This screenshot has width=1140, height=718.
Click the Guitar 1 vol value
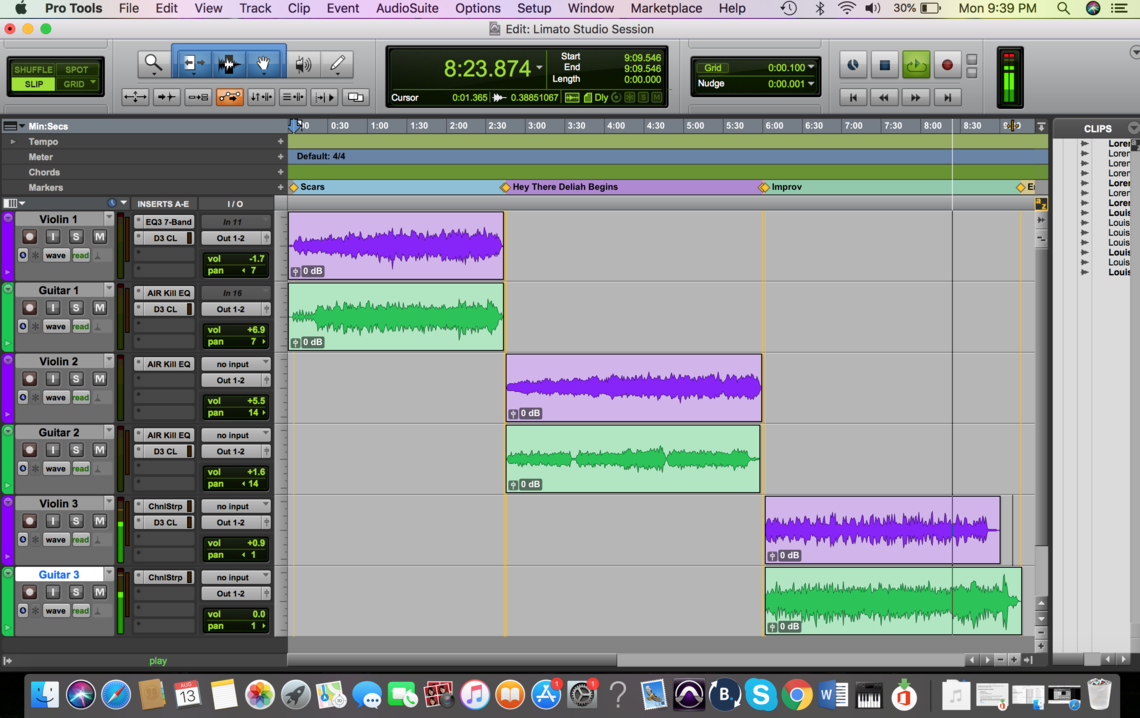(235, 329)
